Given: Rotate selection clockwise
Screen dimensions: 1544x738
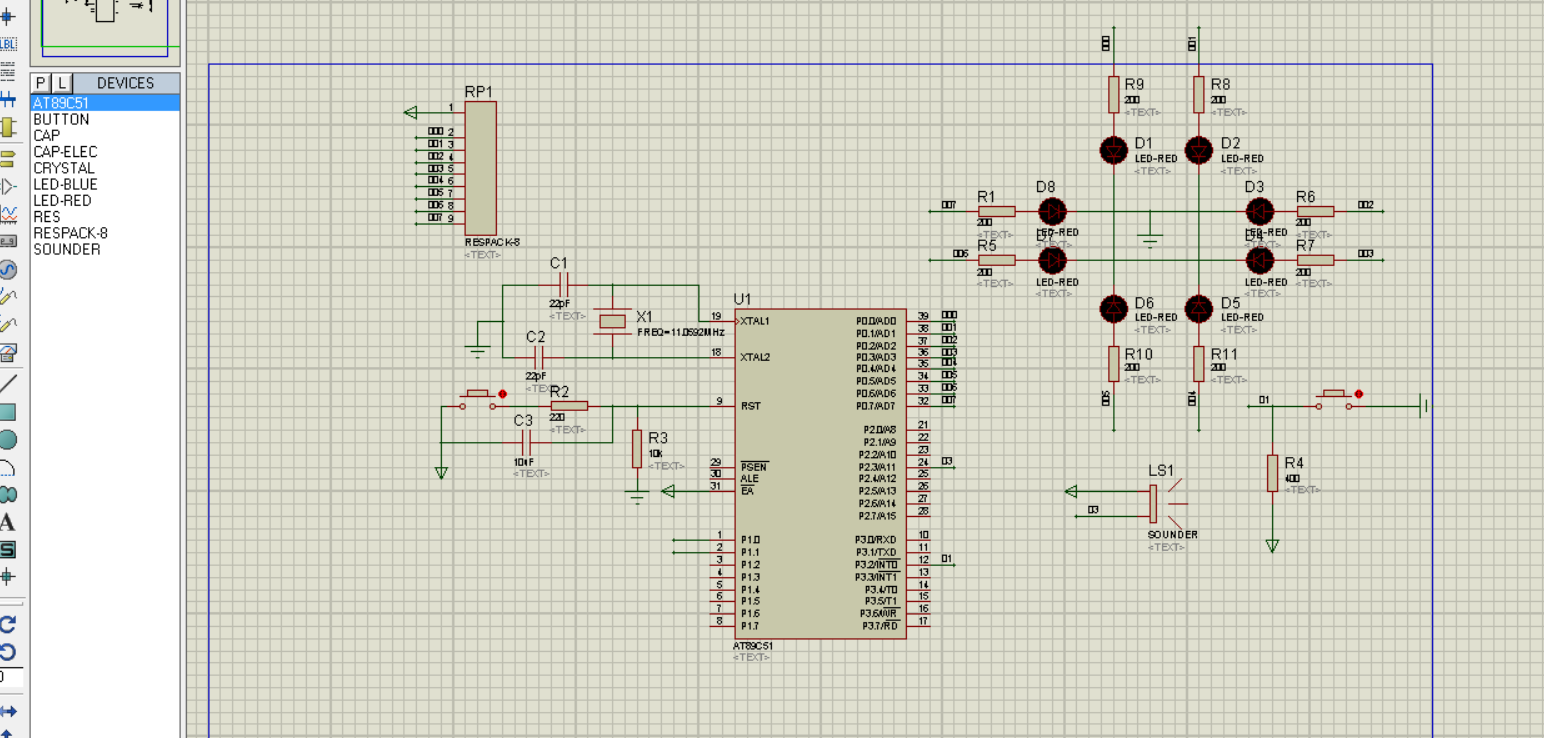Looking at the screenshot, I should coord(8,624).
